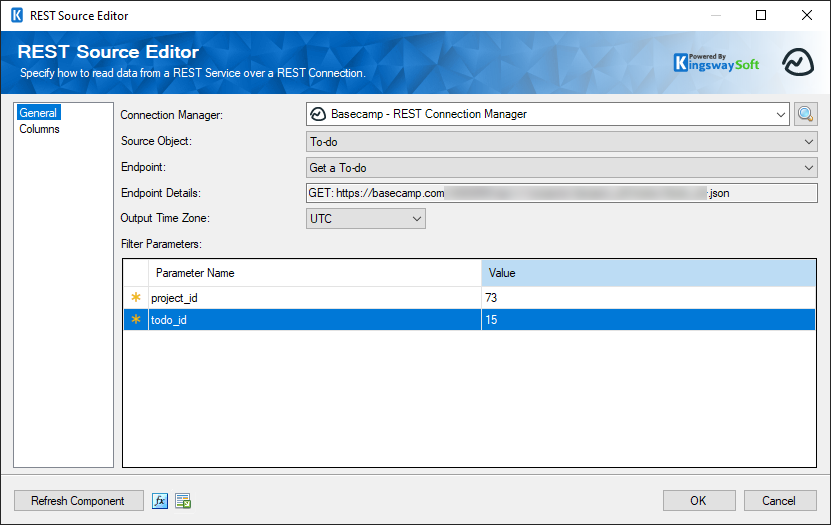The width and height of the screenshot is (831, 525).
Task: Click the Connection Manager label
Action: pos(171,115)
